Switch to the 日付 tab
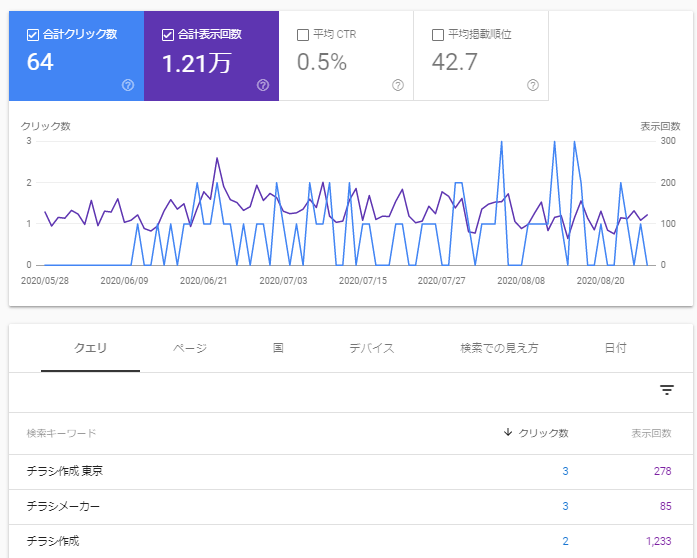697x558 pixels. [616, 348]
